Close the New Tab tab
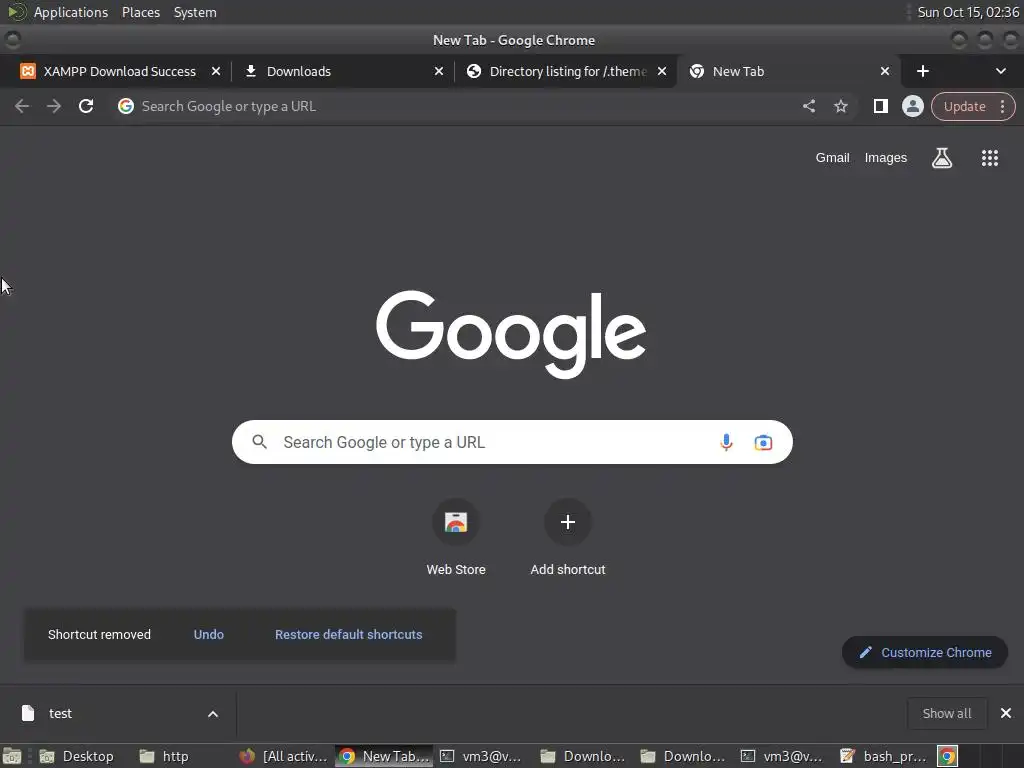1024x768 pixels. point(885,71)
